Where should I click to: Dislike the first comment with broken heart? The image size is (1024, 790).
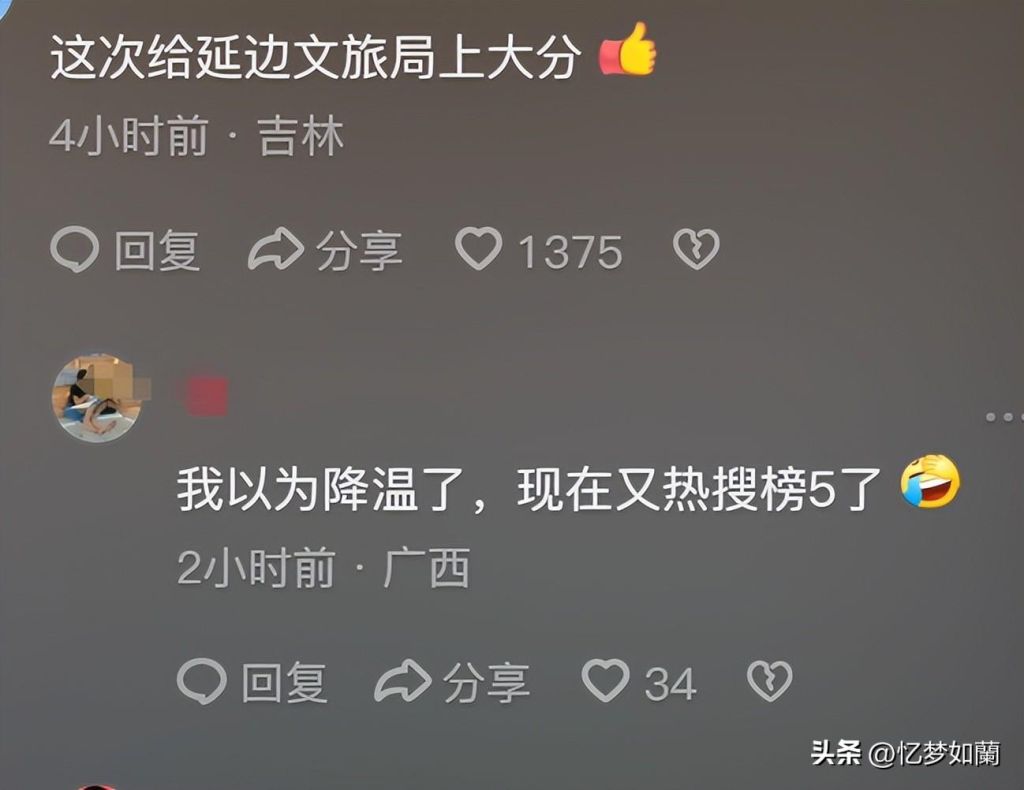coord(696,249)
